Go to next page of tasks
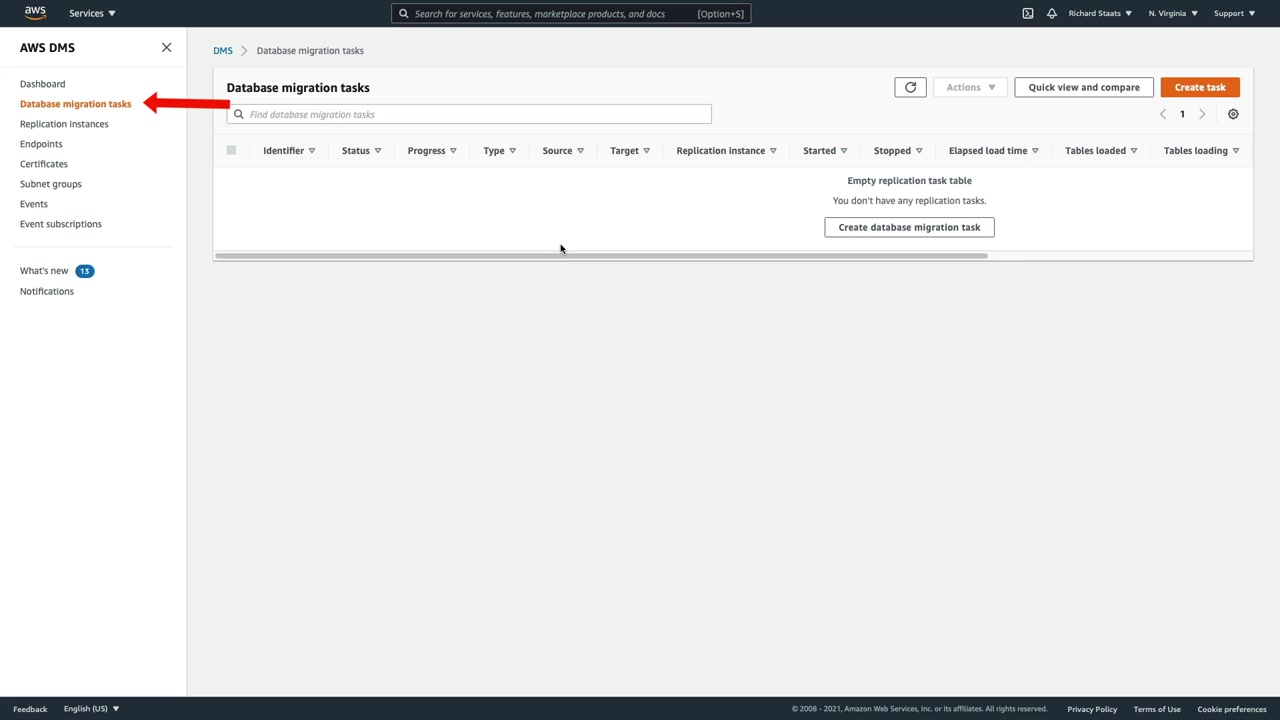 point(1202,114)
